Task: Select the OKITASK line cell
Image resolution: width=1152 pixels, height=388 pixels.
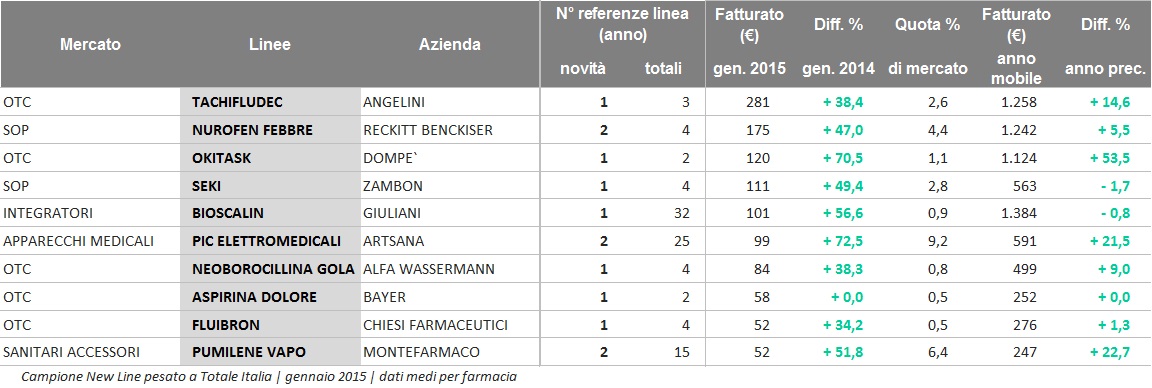Action: [x=270, y=158]
